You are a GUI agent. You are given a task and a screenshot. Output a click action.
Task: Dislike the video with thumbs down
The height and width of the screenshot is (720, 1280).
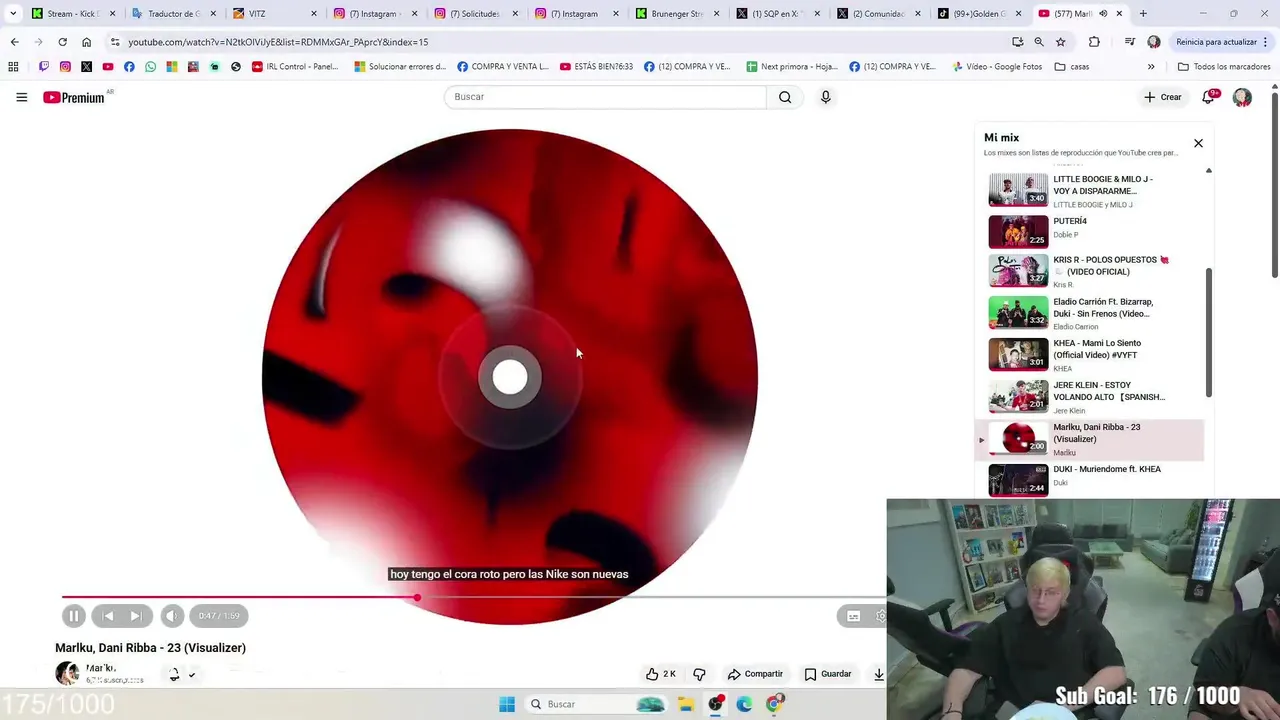click(x=699, y=674)
